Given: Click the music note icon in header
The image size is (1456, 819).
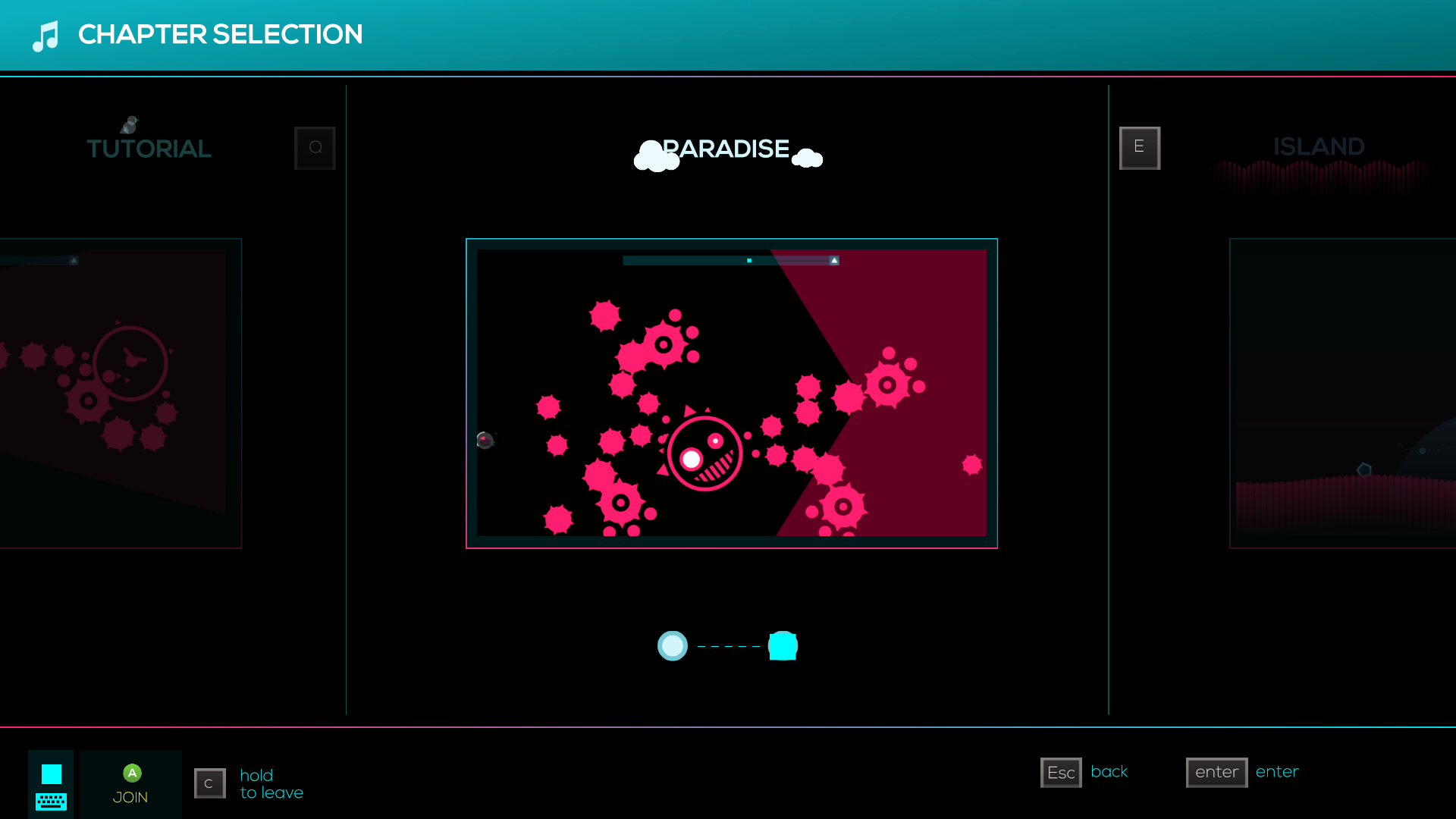Looking at the screenshot, I should pyautogui.click(x=45, y=35).
